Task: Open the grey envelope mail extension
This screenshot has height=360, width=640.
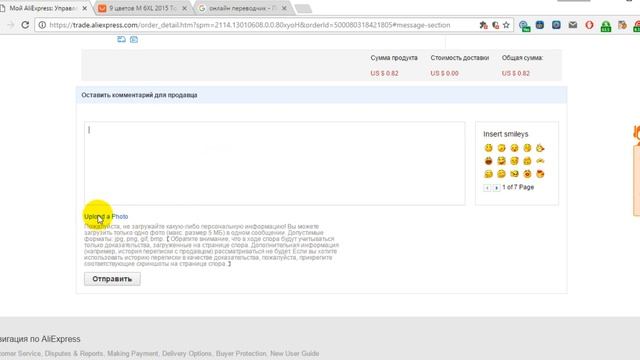Action: [x=573, y=25]
